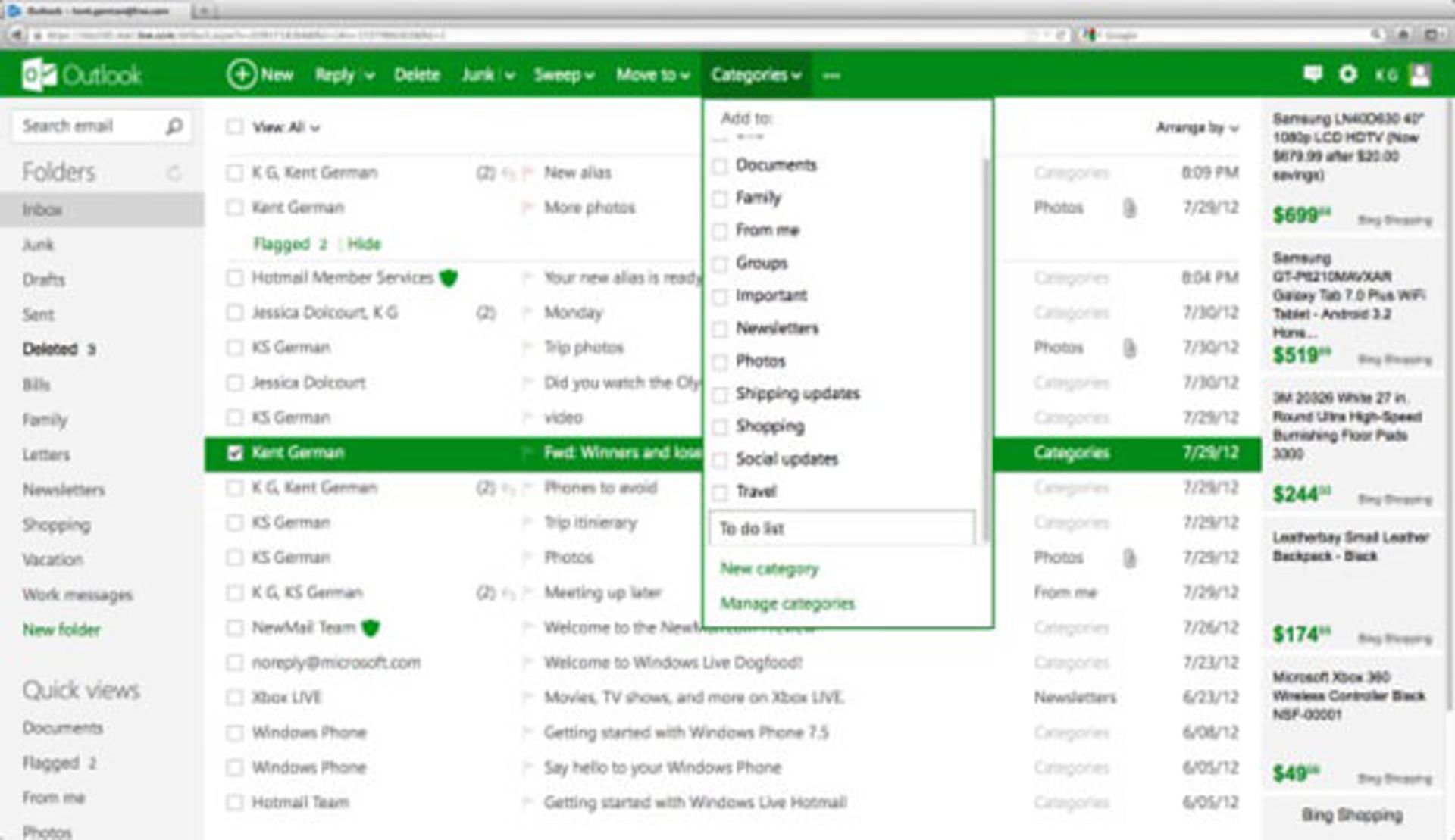The width and height of the screenshot is (1455, 840).
Task: Enable the Shopping category checkbox
Action: pyautogui.click(x=720, y=427)
